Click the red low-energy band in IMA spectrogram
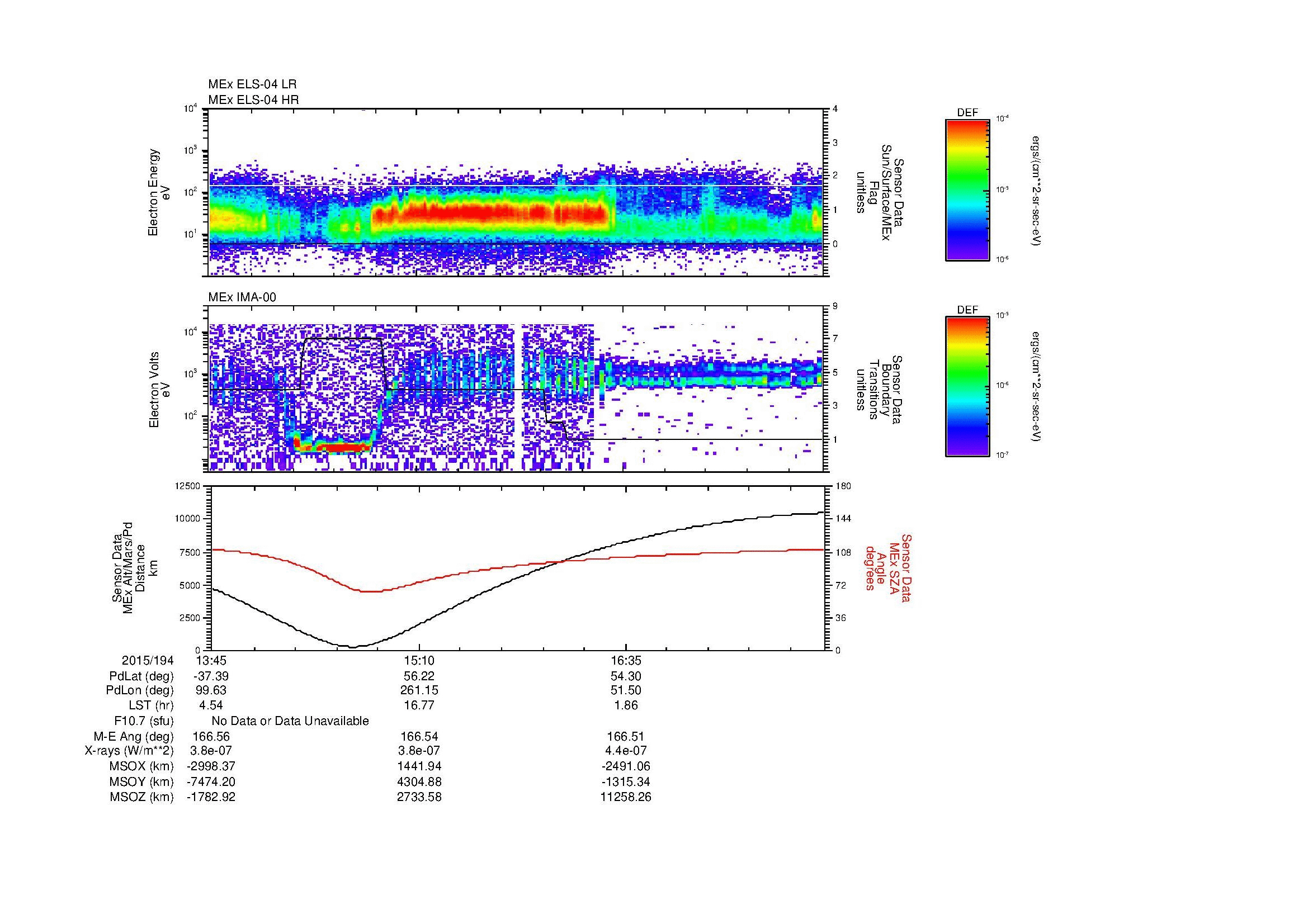1308x924 pixels. (332, 447)
